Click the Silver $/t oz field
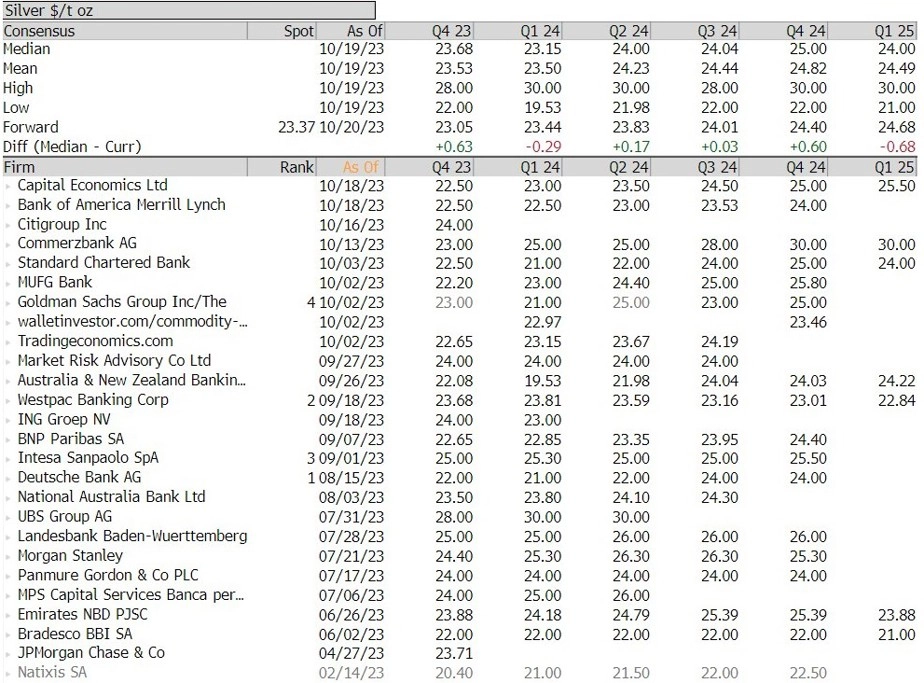The image size is (924, 683). 188,11
